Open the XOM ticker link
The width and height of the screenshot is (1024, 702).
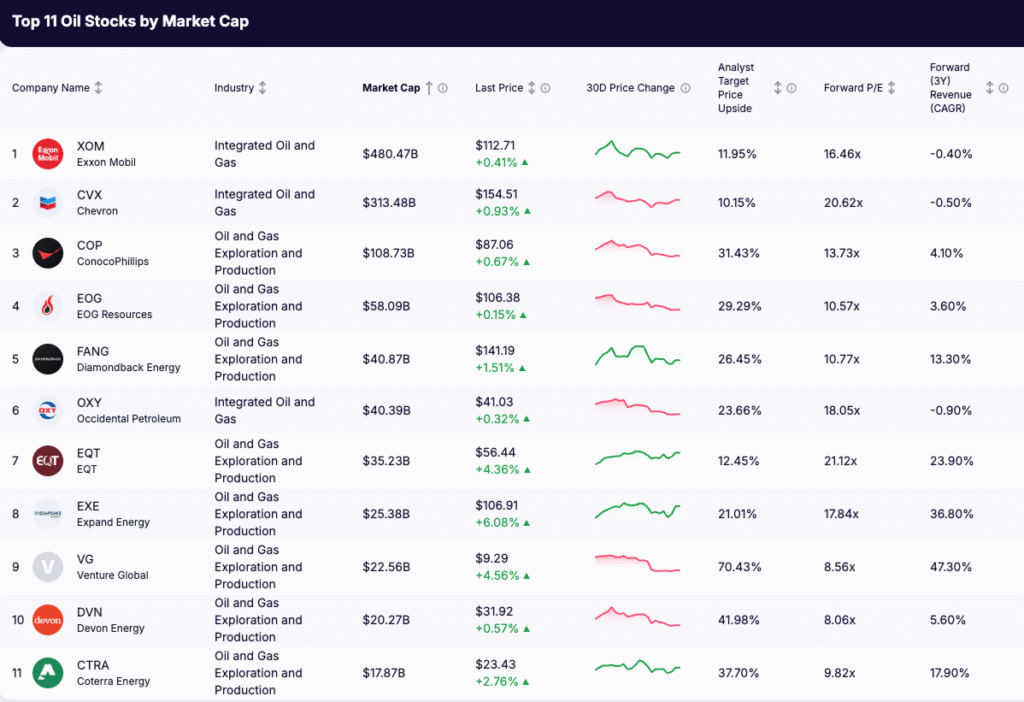point(90,146)
